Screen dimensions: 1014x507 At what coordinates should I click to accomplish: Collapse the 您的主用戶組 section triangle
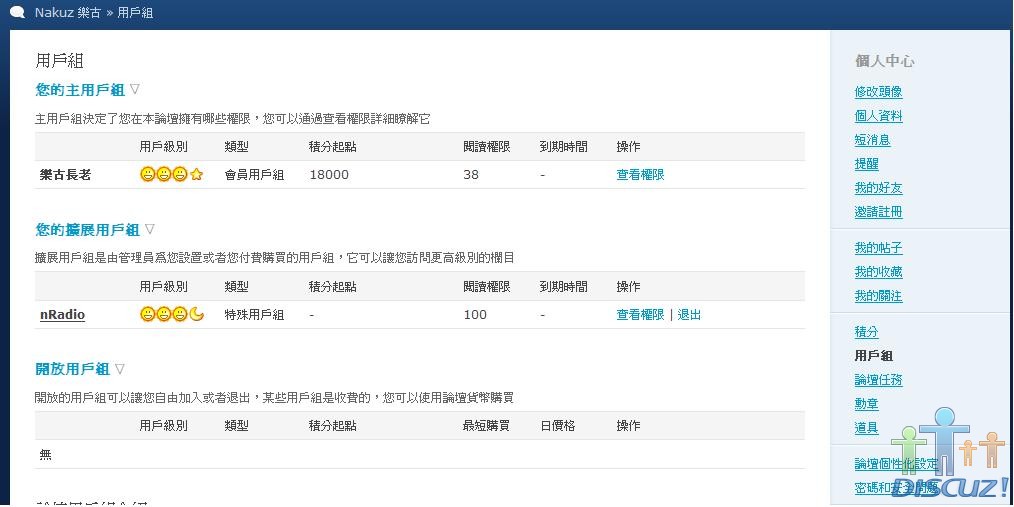135,89
